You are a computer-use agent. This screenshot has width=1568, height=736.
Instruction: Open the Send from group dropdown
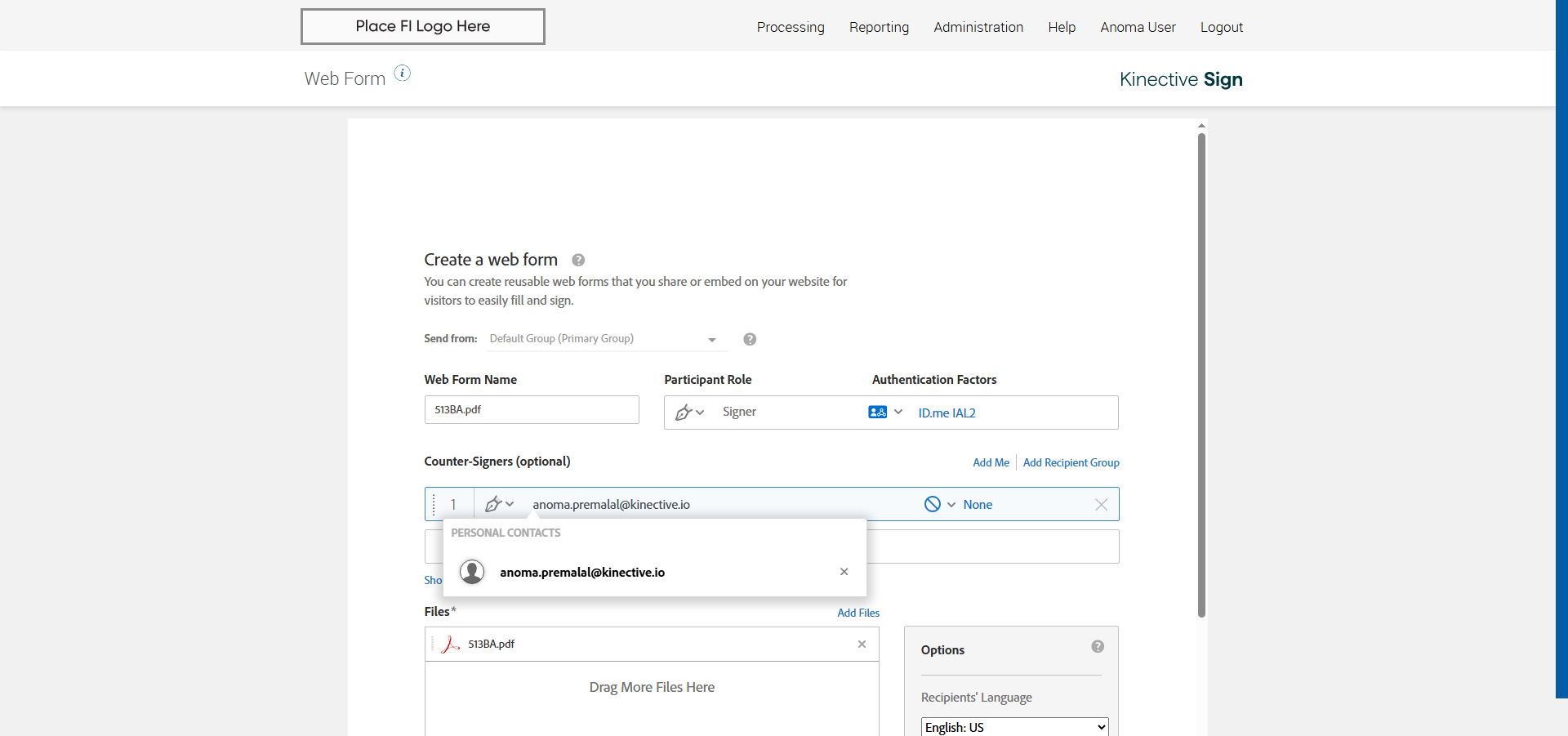tap(604, 339)
